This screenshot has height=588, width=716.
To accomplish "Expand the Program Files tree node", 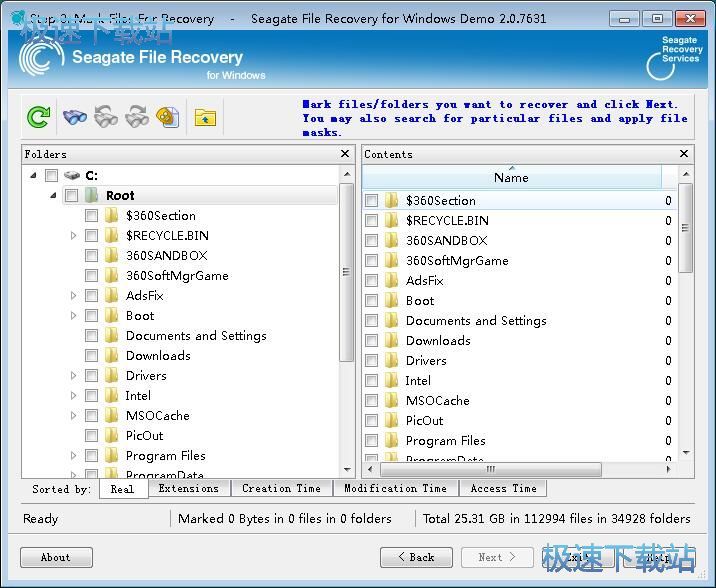I will [x=73, y=456].
